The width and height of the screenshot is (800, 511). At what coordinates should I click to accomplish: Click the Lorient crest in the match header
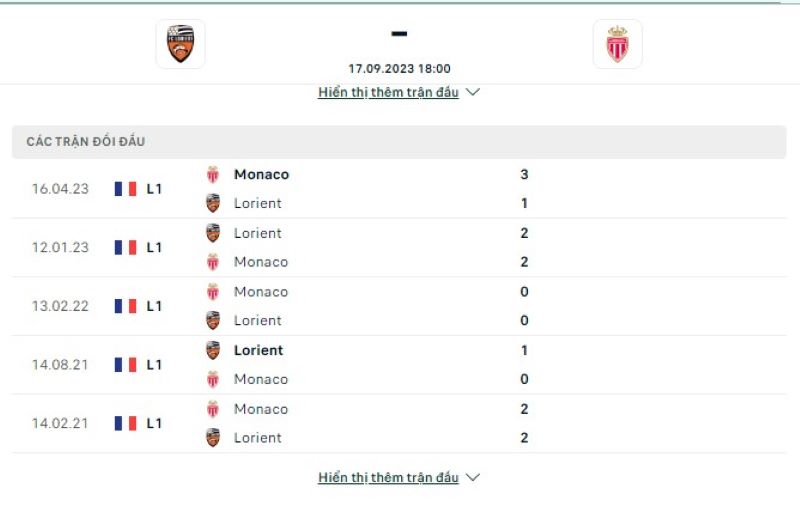click(x=180, y=44)
